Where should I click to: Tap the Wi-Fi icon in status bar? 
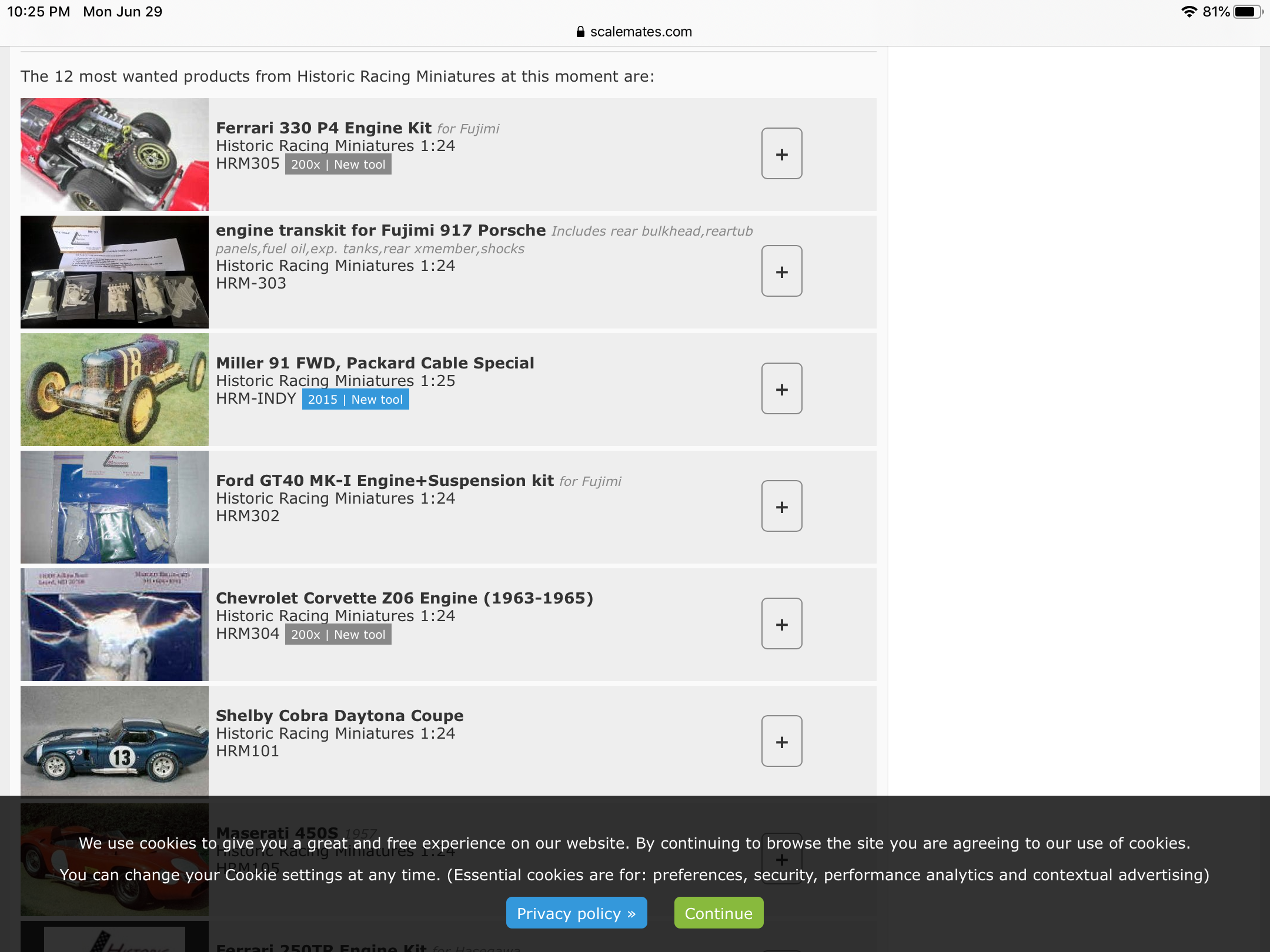coord(1189,12)
